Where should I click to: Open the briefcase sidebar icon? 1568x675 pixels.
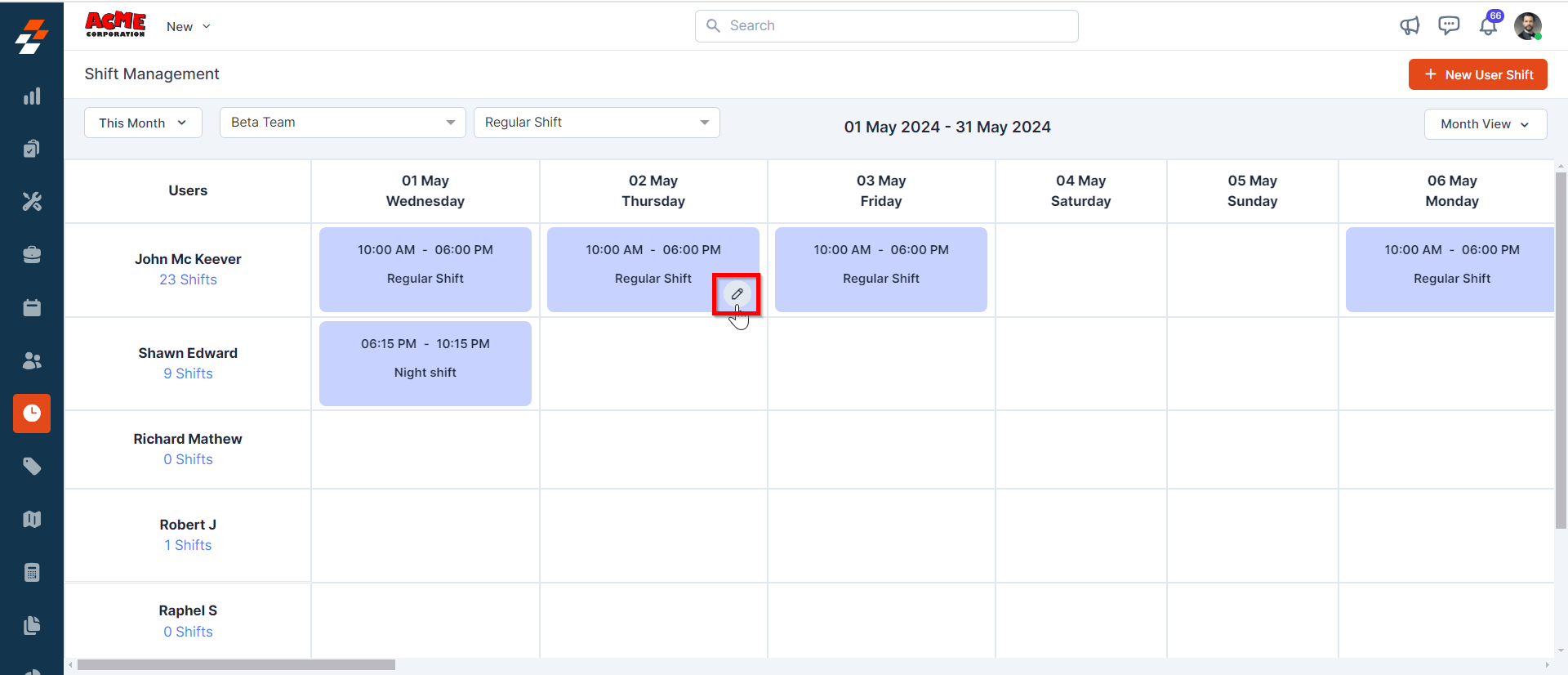pos(32,255)
